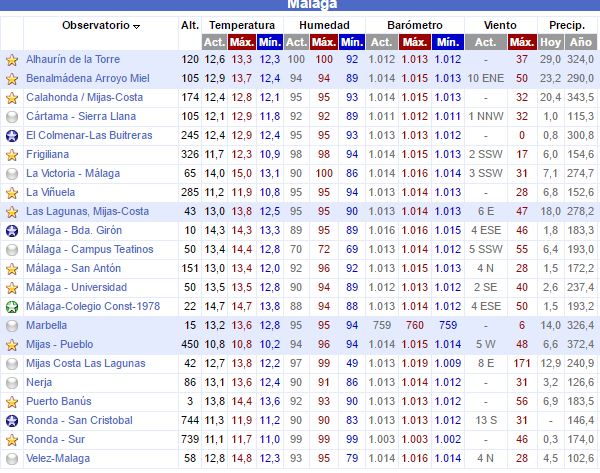Click the sort arrow next to Observatorio
Screen dimensions: 600x473
point(136,26)
